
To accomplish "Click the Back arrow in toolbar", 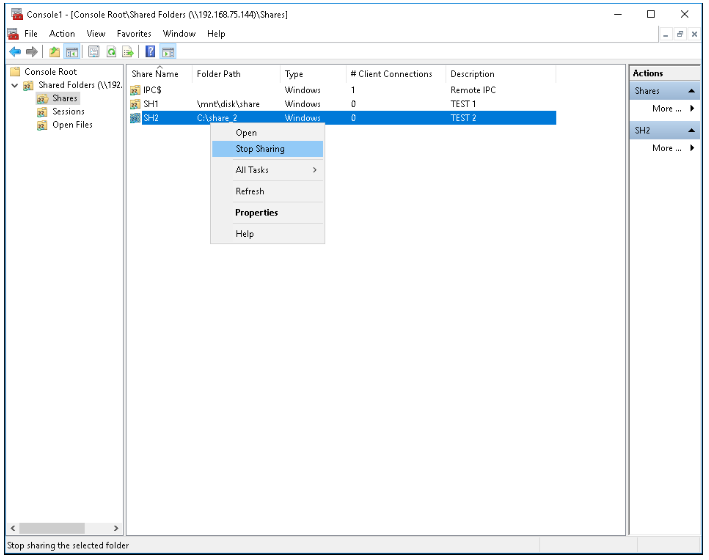I will point(15,52).
